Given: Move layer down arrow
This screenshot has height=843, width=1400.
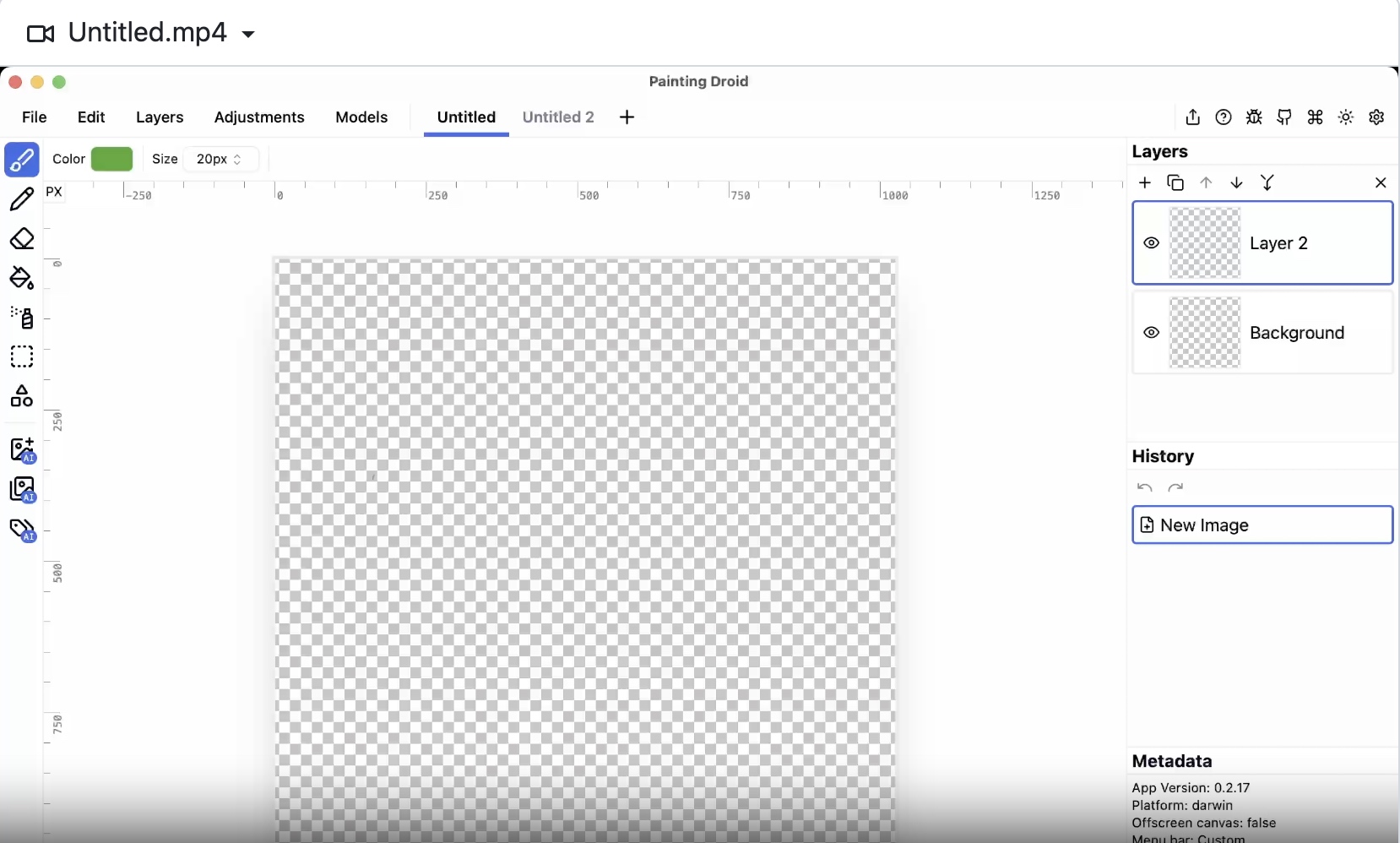Looking at the screenshot, I should click(1236, 182).
